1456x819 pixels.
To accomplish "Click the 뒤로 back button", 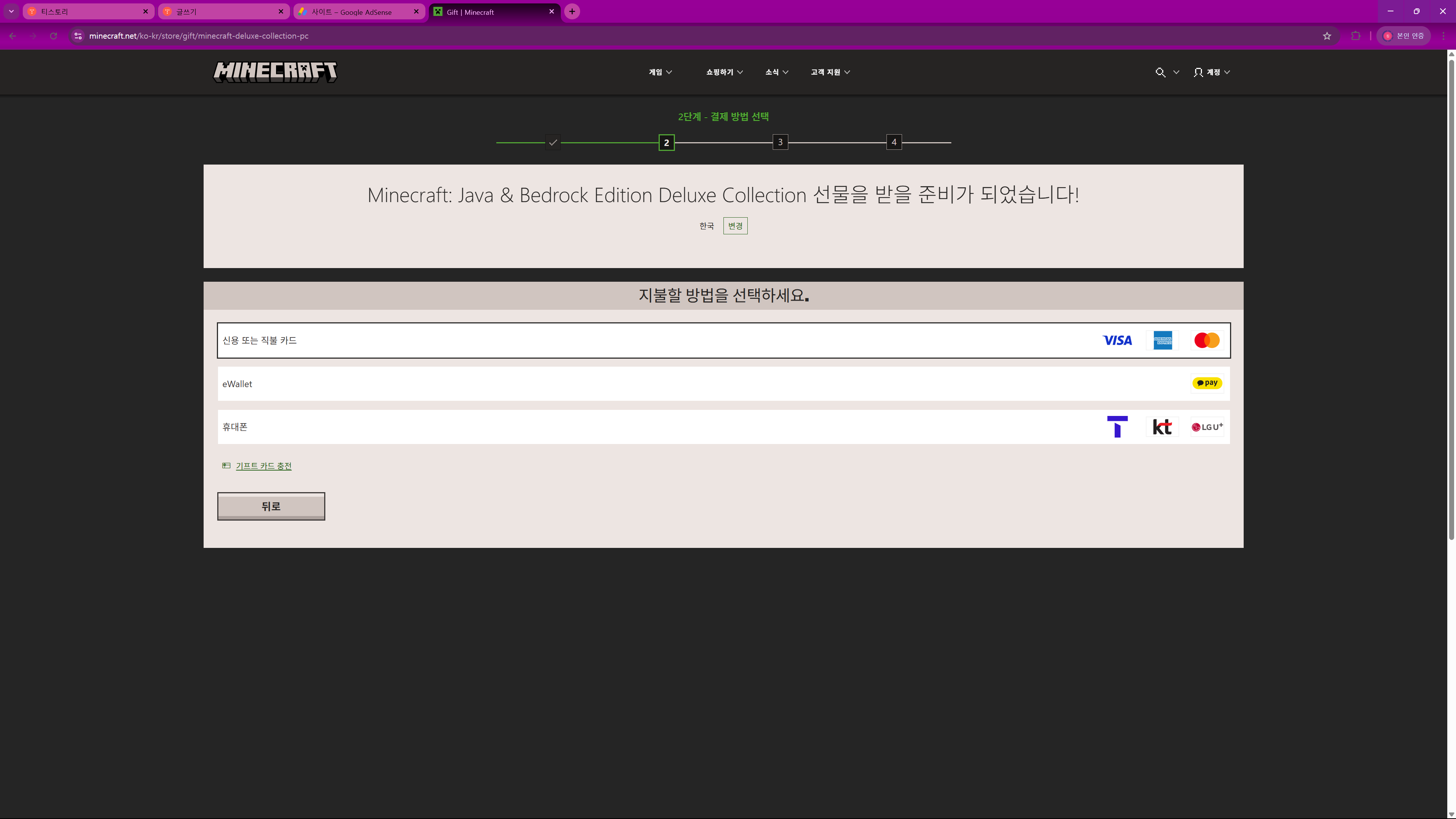I will [x=271, y=506].
